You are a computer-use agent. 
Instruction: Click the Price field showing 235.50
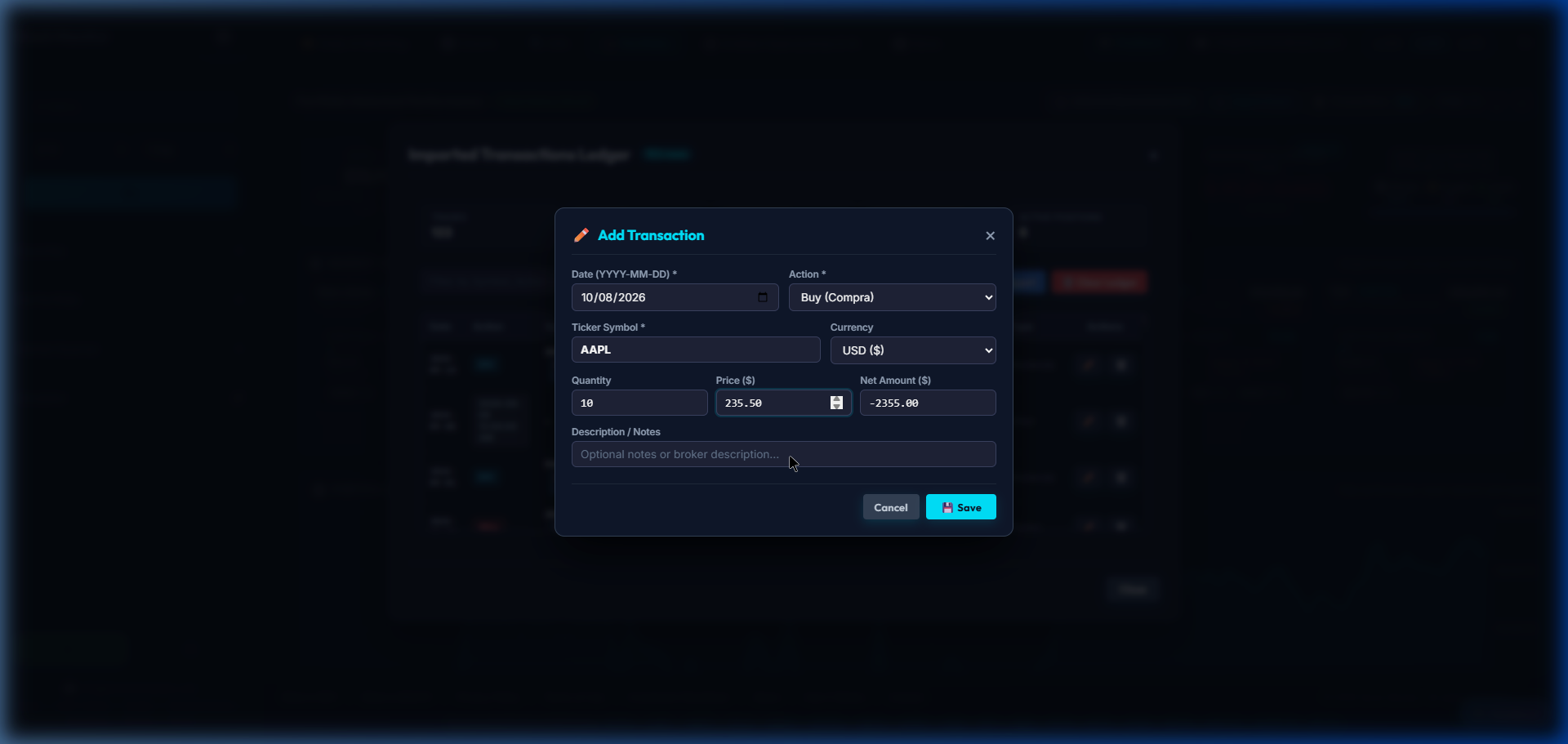pyautogui.click(x=783, y=403)
